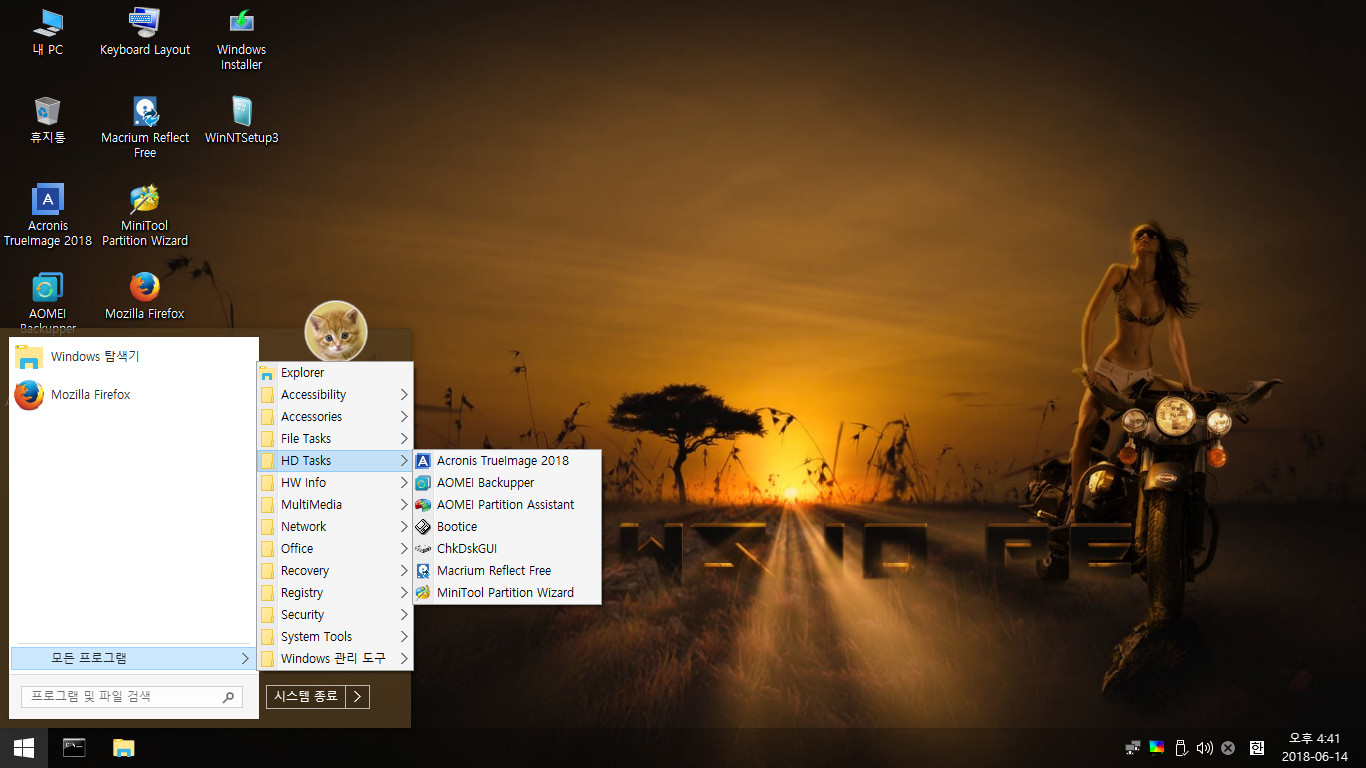Collapse the 모든 프로그램 entry
This screenshot has height=768, width=1366.
132,658
